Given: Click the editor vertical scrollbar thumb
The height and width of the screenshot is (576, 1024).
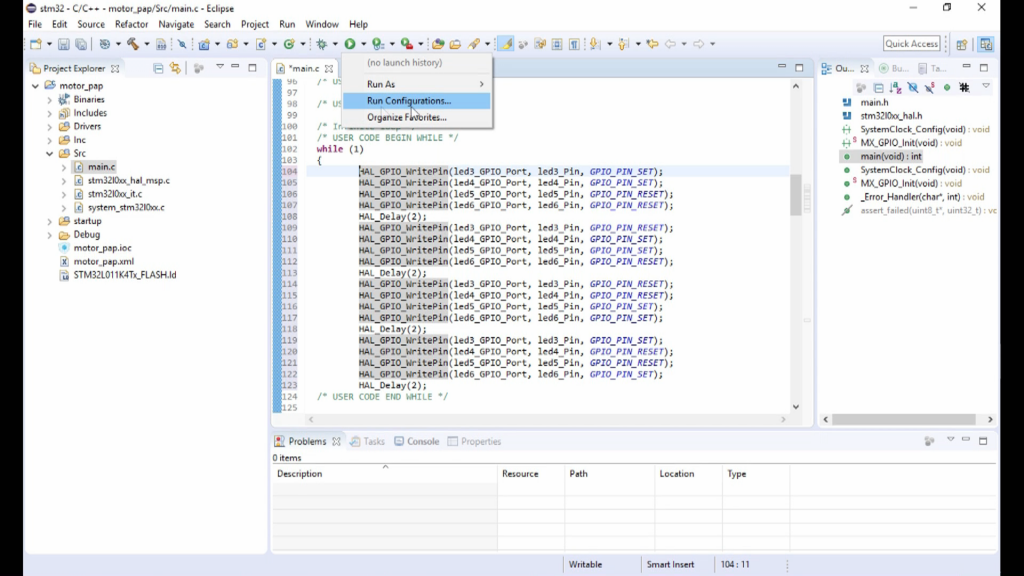Looking at the screenshot, I should [796, 194].
